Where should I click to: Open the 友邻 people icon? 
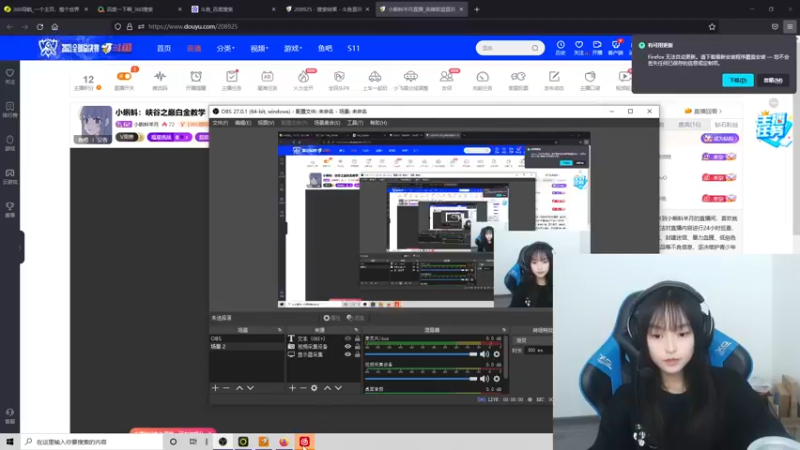click(446, 77)
